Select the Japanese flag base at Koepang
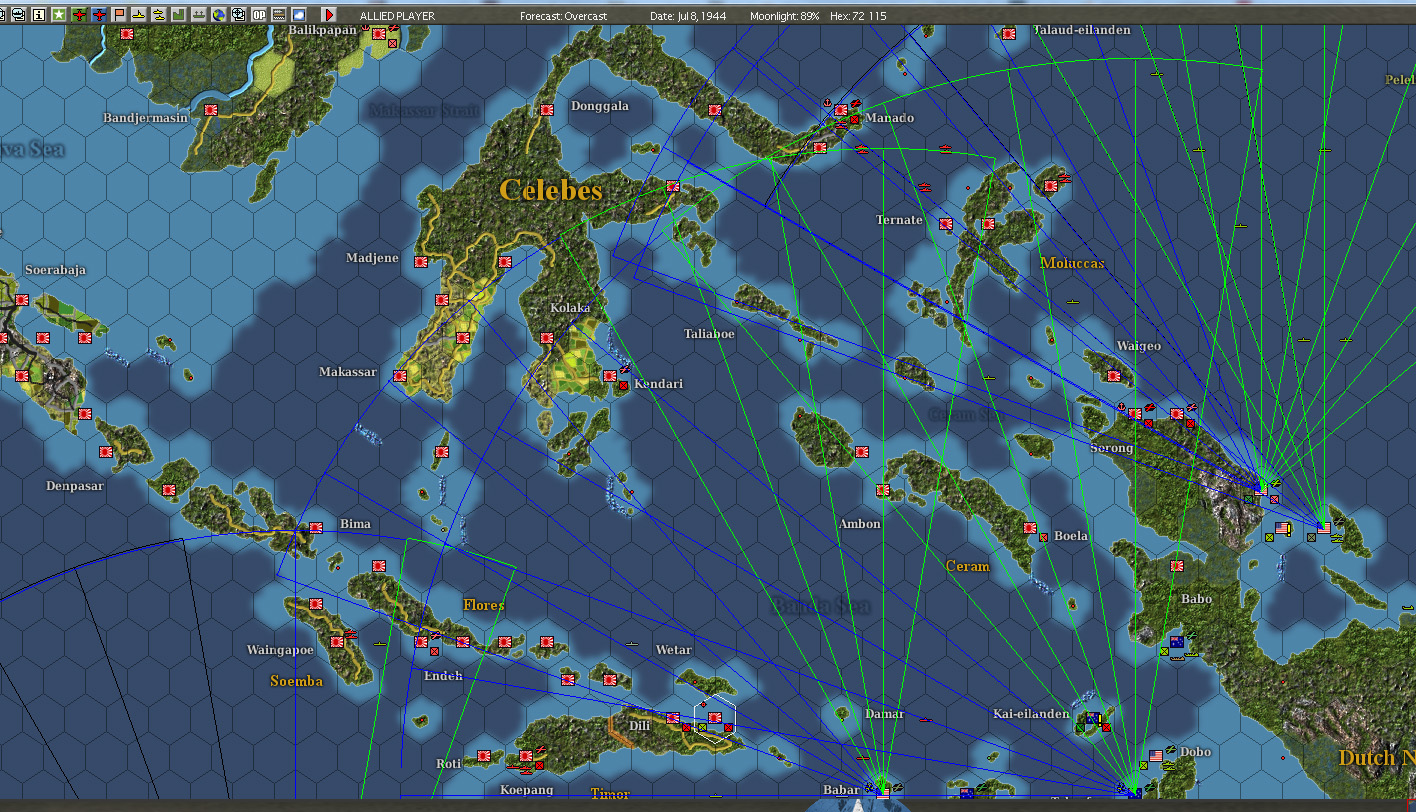Viewport: 1416px width, 812px height. 526,756
